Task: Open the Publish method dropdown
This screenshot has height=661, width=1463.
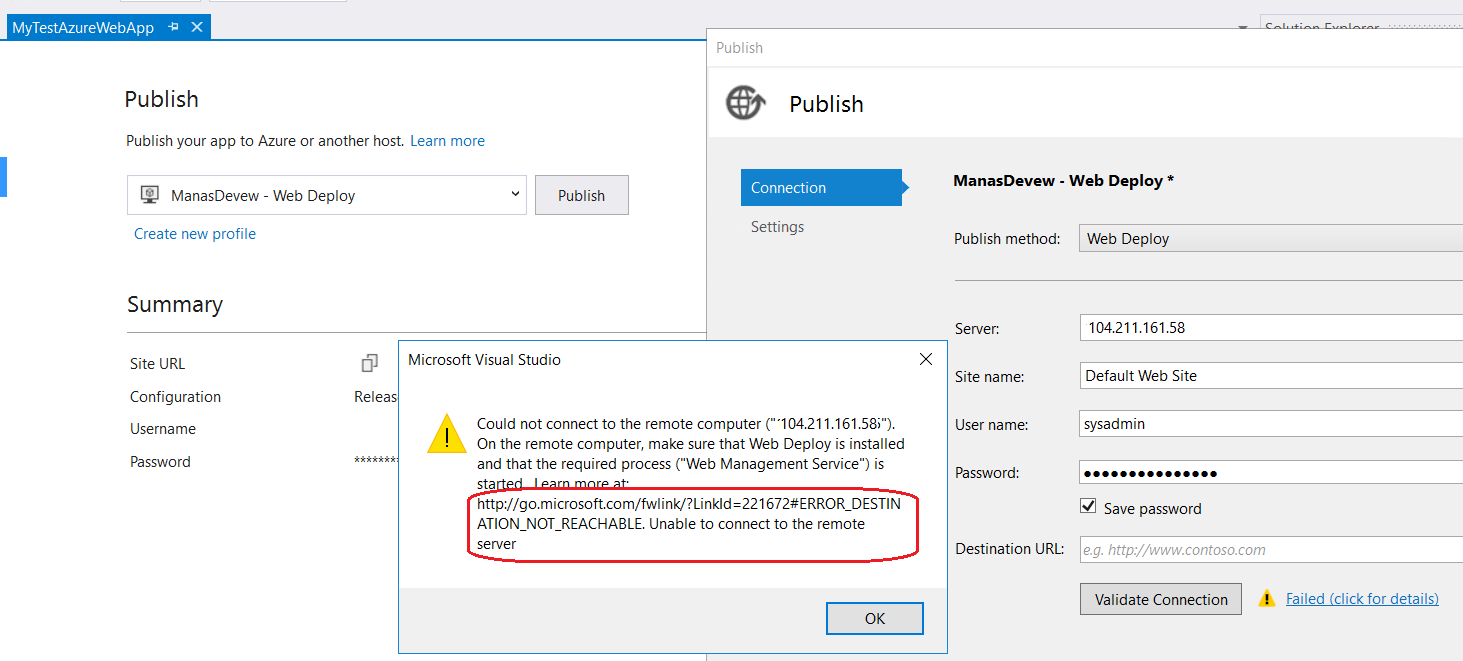Action: tap(1271, 239)
